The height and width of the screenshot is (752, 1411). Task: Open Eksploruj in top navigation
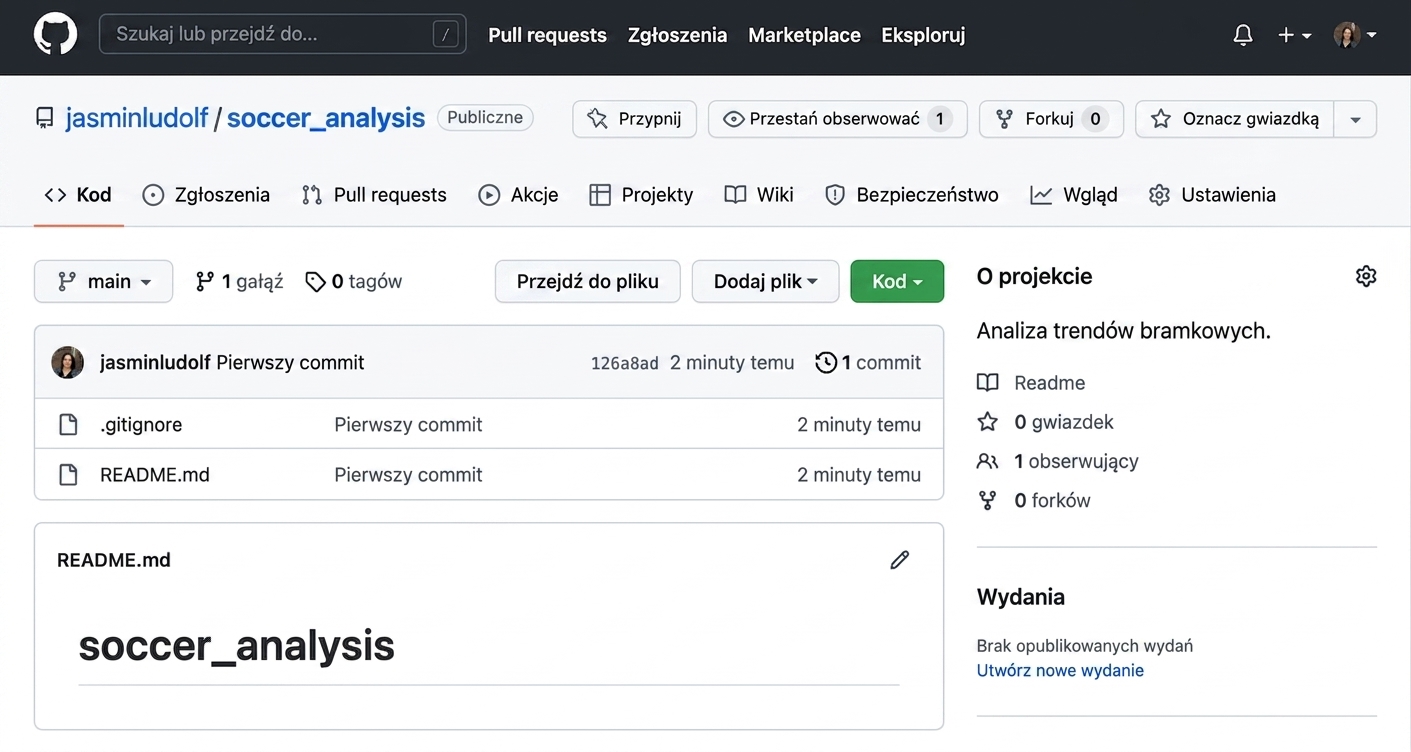923,35
